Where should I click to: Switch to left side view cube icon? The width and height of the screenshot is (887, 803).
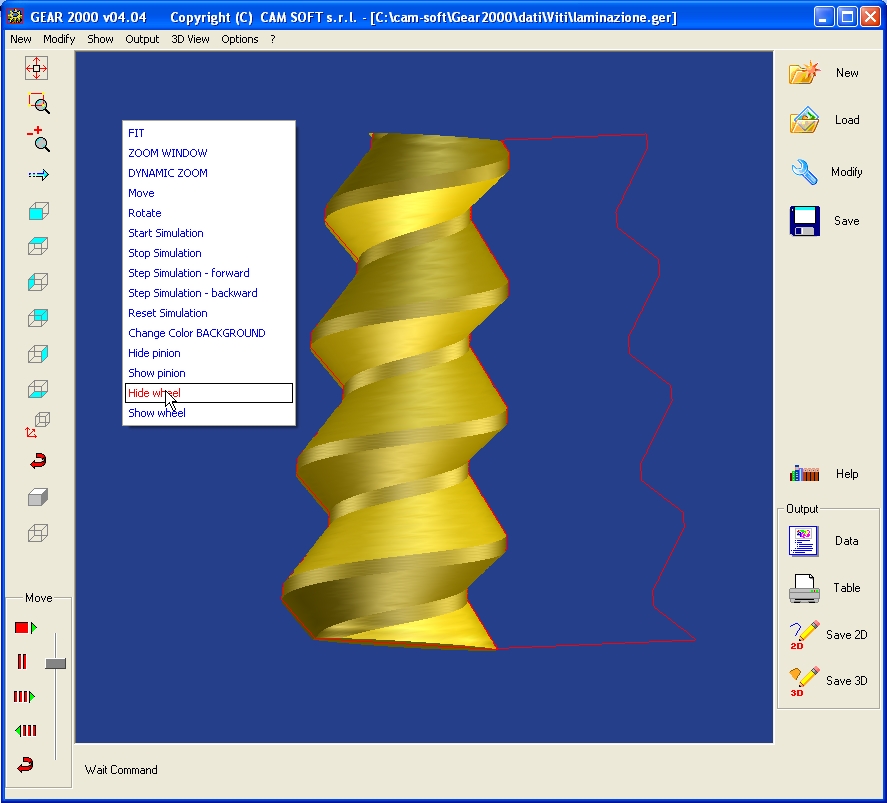click(38, 282)
